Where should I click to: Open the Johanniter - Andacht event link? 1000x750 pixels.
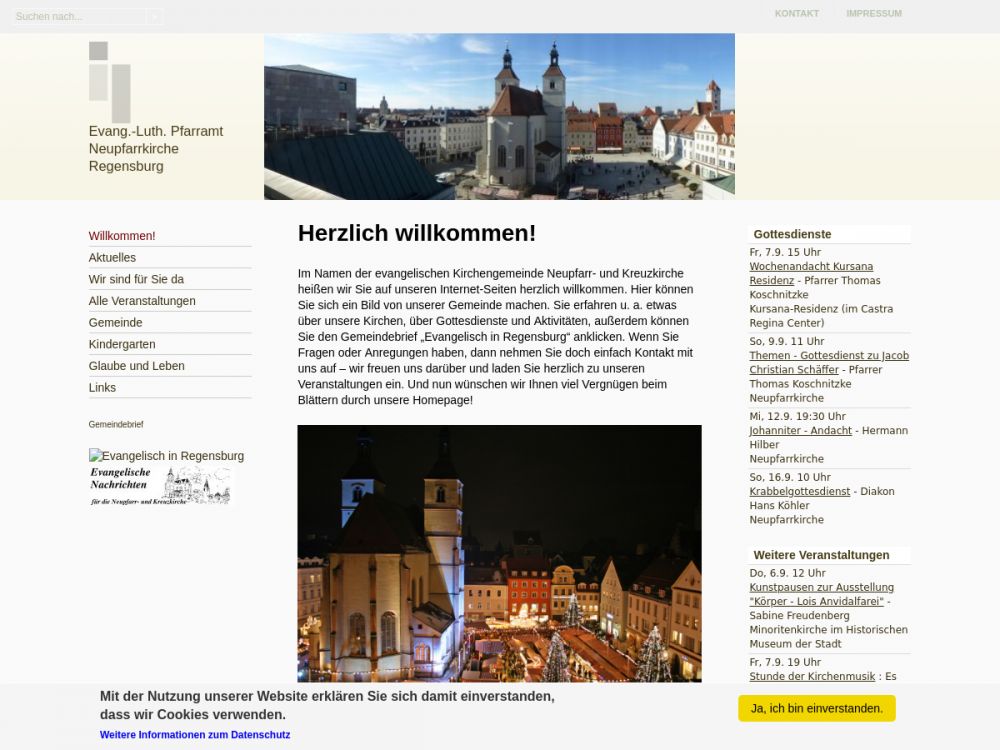[x=800, y=431]
